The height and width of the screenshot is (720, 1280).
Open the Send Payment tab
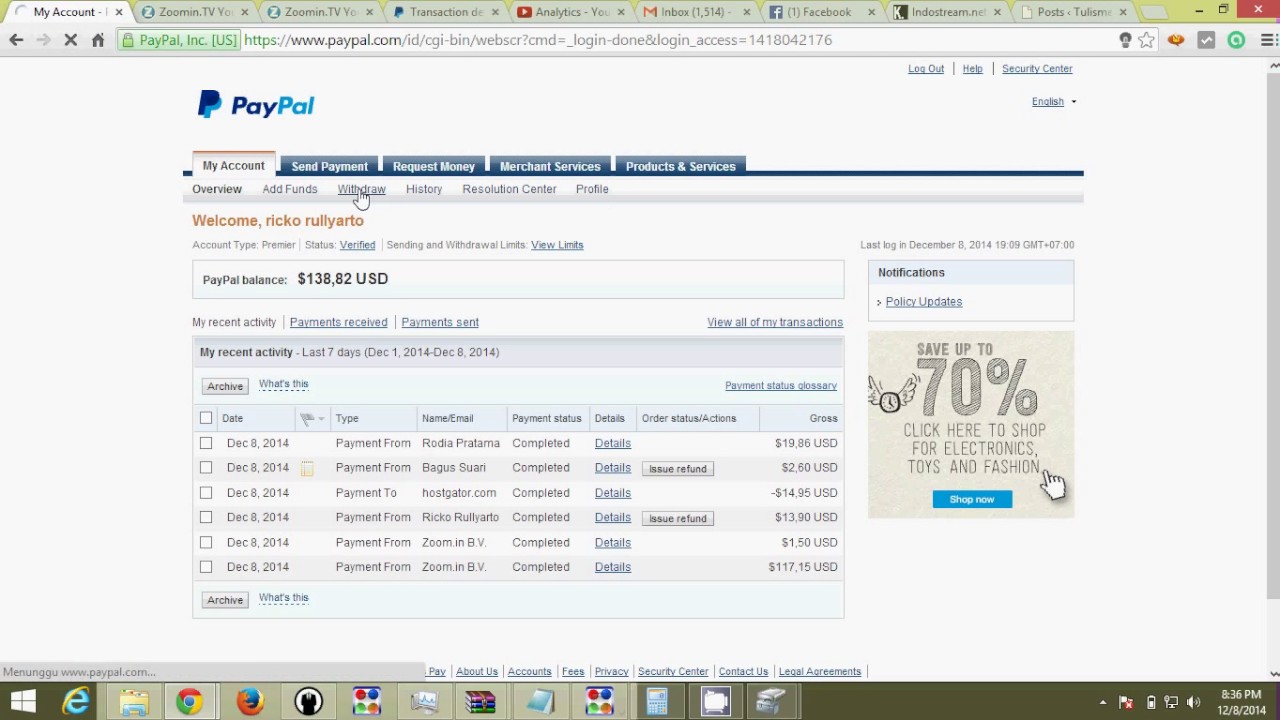coord(329,166)
